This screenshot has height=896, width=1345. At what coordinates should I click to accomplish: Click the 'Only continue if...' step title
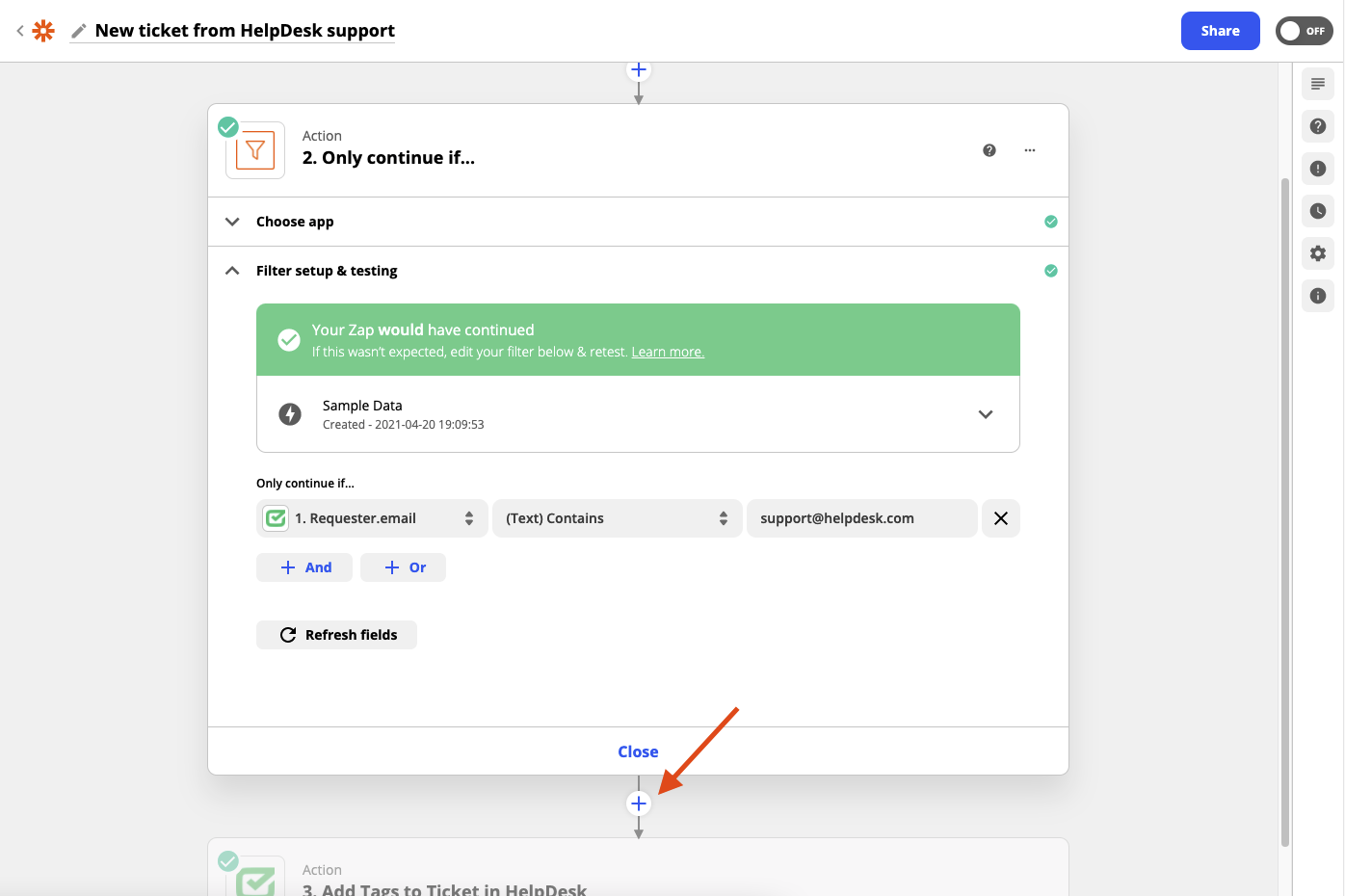point(388,158)
